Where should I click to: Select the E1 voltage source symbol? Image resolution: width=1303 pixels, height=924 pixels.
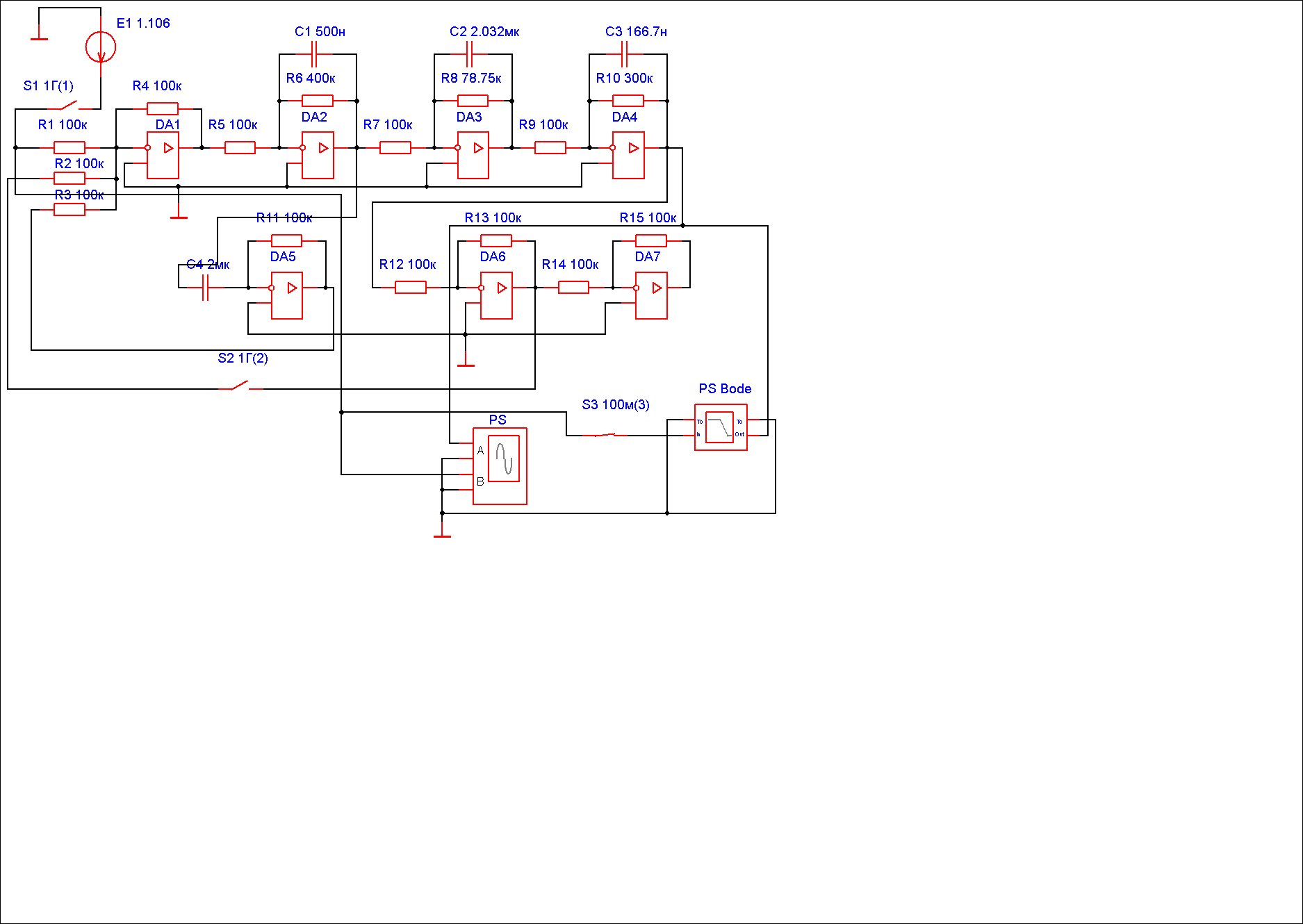[x=101, y=47]
